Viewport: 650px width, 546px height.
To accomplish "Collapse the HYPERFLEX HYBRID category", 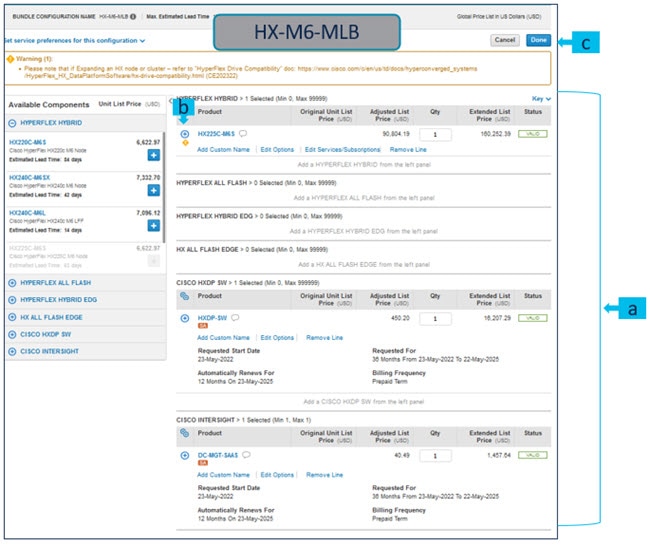I will pyautogui.click(x=12, y=123).
